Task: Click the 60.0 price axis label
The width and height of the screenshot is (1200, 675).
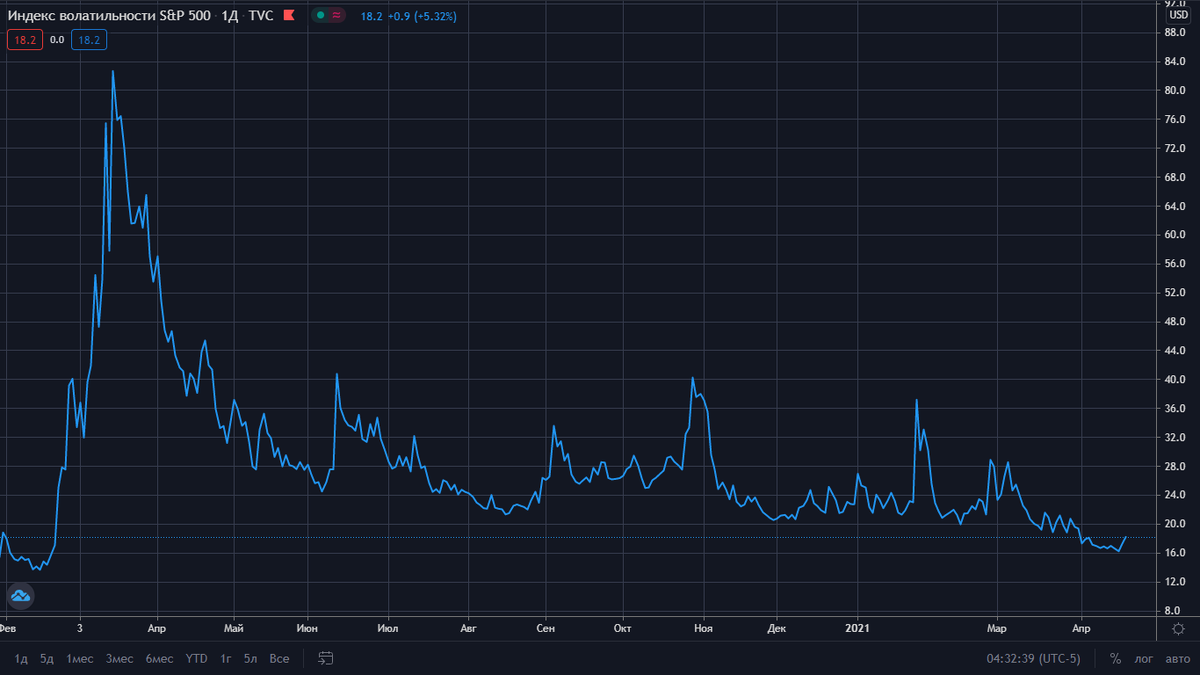Action: point(1175,235)
